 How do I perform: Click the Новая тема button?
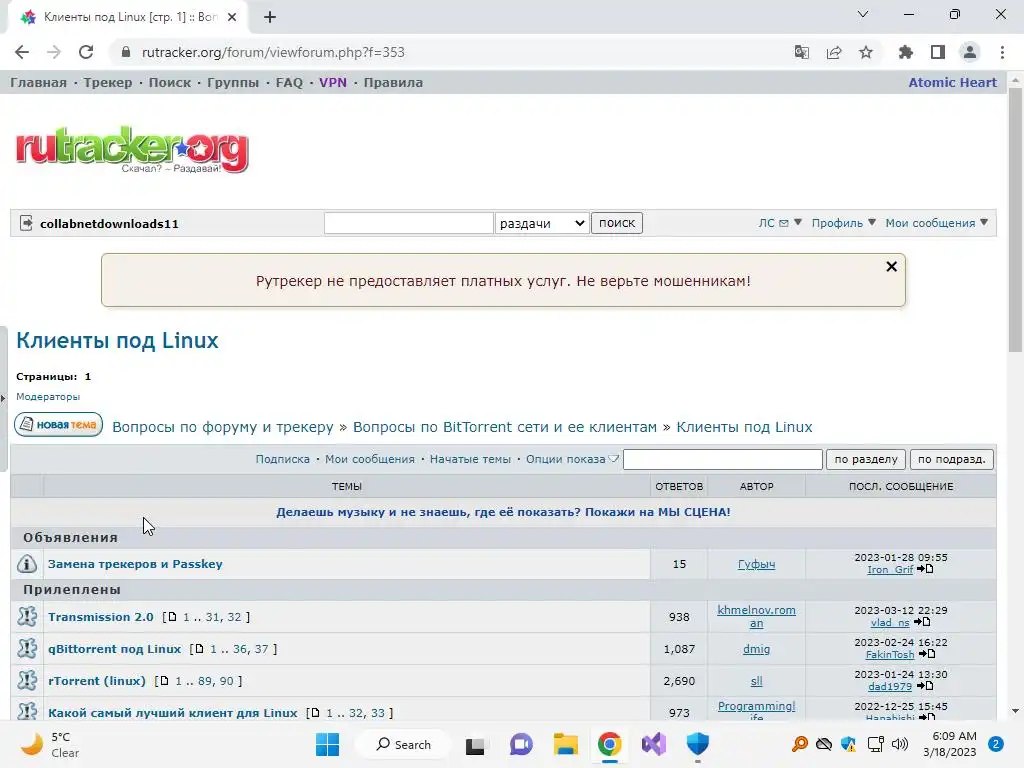[x=59, y=424]
